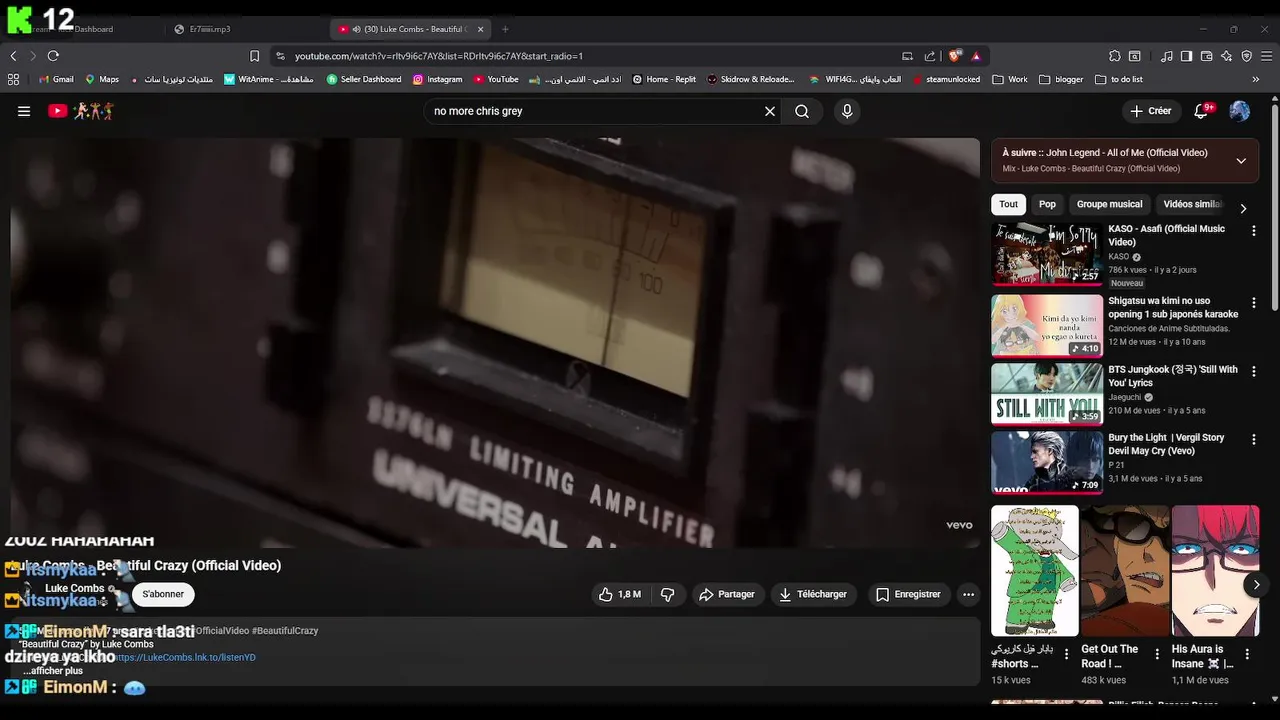The width and height of the screenshot is (1280, 720).
Task: Clear the search box with X
Action: pyautogui.click(x=770, y=111)
